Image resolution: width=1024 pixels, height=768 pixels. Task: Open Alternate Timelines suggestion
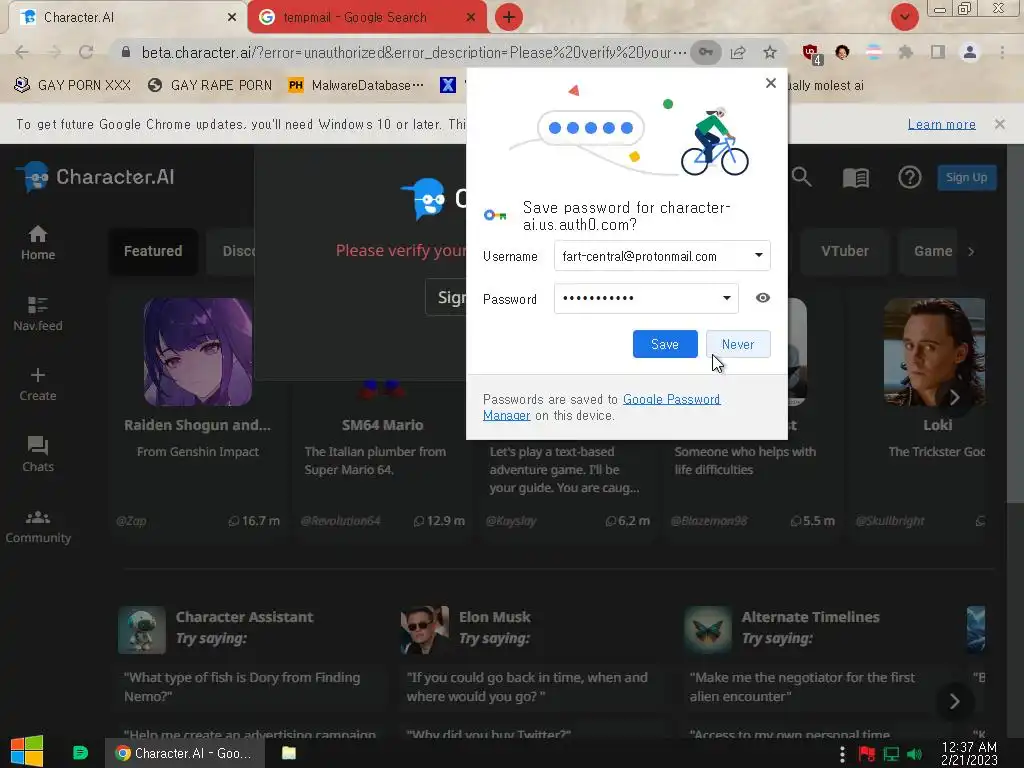[x=782, y=628]
